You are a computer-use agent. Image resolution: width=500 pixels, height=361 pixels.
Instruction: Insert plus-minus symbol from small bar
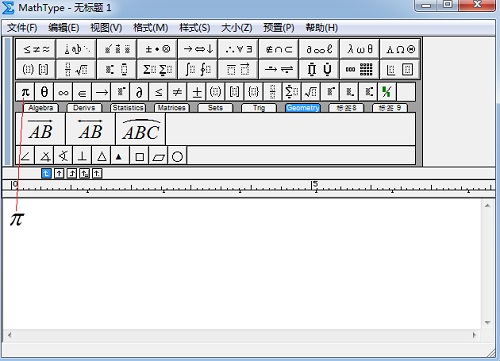coord(197,92)
